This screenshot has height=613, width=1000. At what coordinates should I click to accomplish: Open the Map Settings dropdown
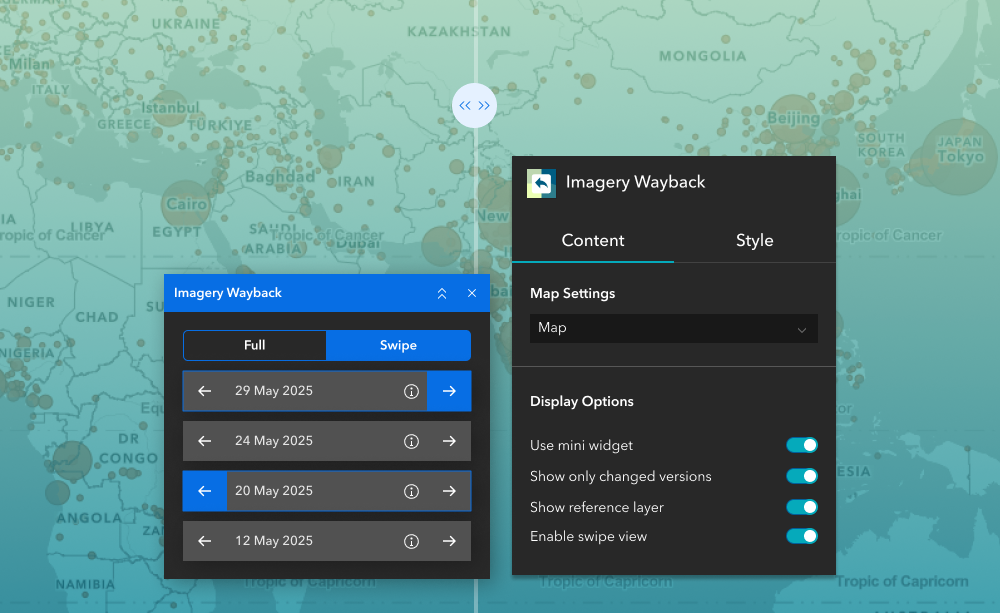(x=673, y=328)
